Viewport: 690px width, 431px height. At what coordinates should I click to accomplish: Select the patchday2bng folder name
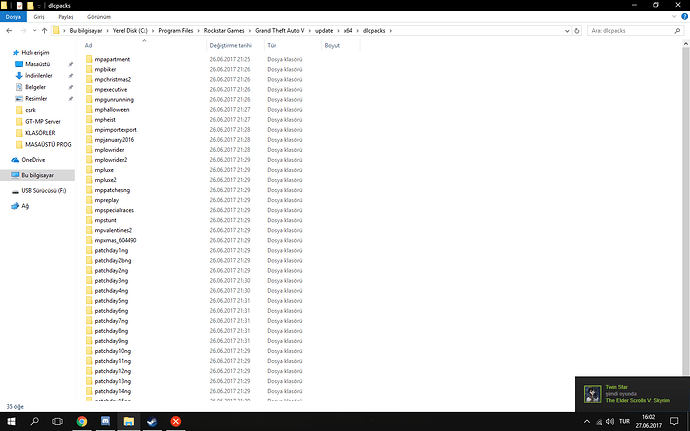point(113,261)
